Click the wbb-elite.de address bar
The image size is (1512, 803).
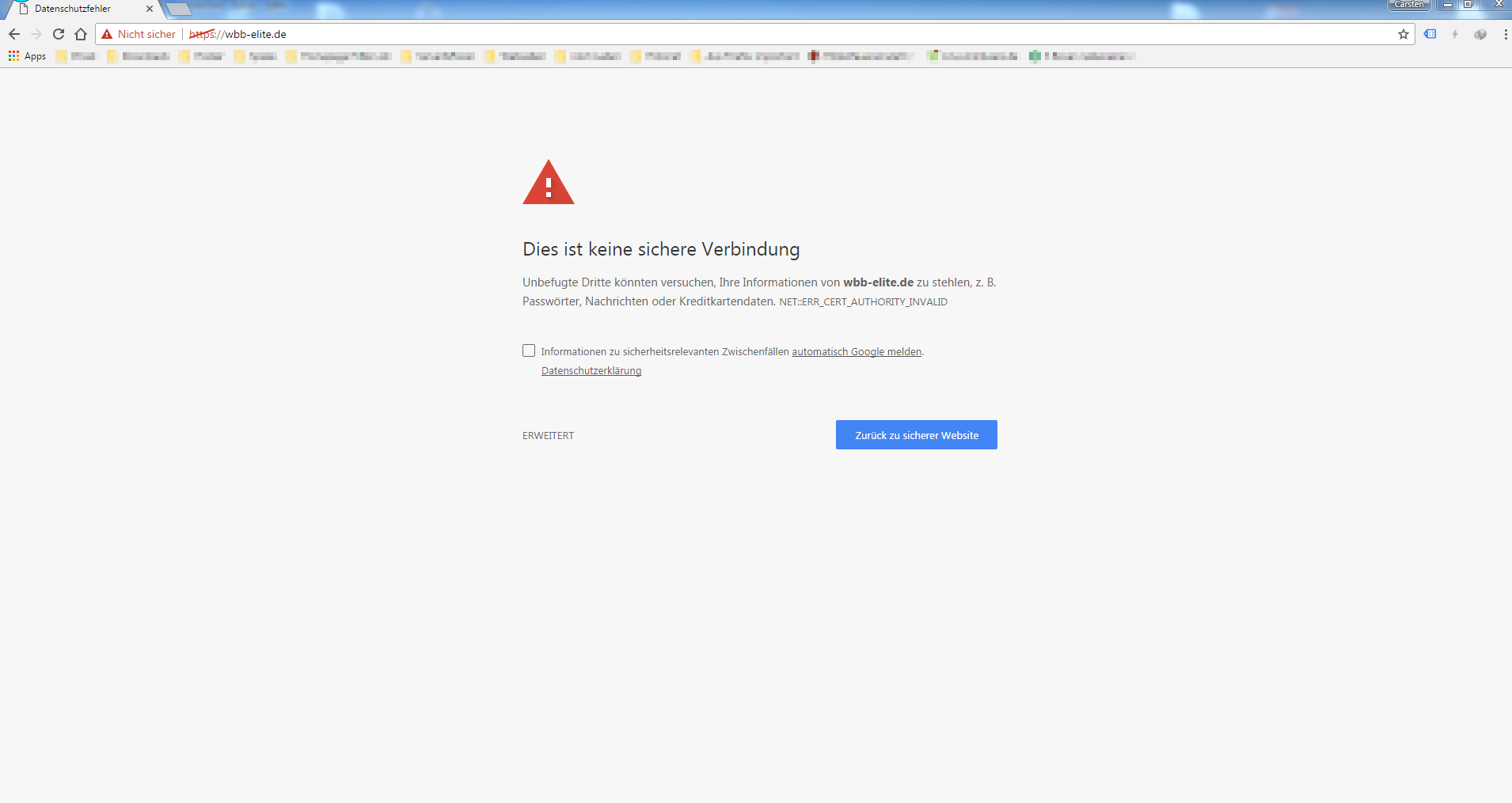(x=712, y=34)
